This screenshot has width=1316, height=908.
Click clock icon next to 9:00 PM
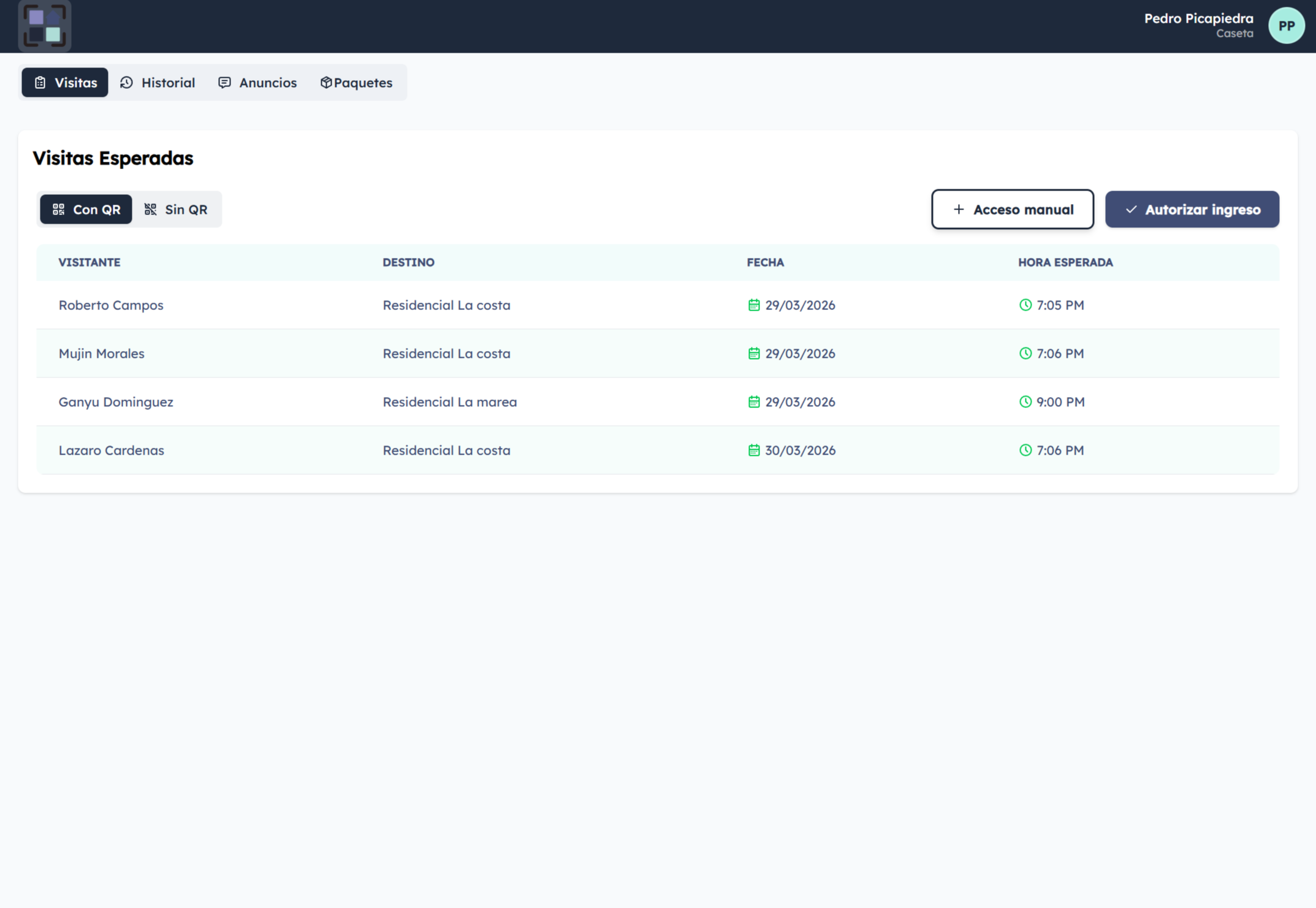1025,402
